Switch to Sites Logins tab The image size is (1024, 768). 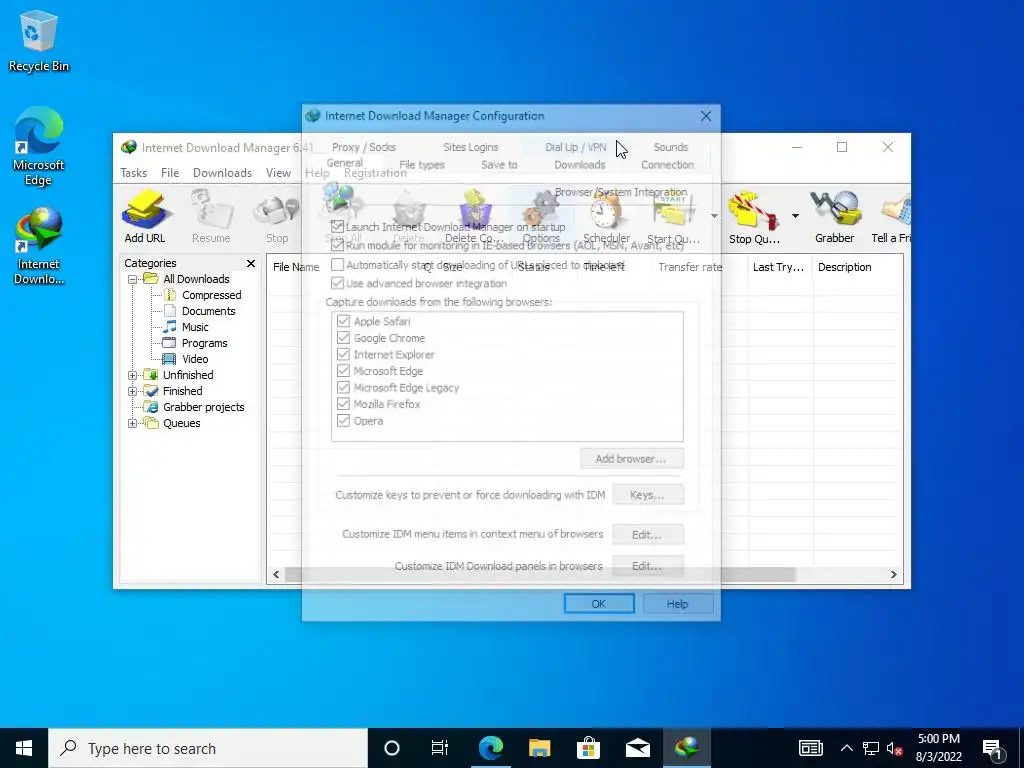coord(470,147)
